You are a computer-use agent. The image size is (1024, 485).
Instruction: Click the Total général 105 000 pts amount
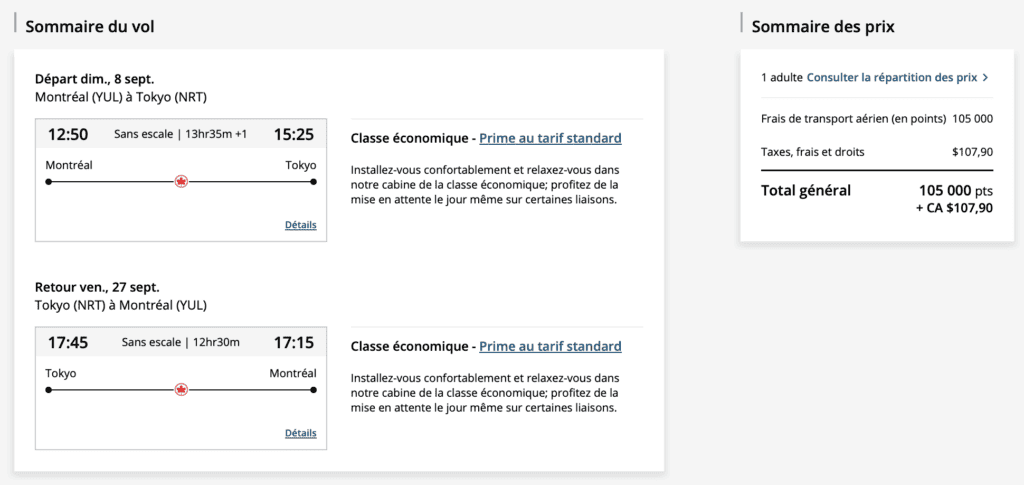[955, 190]
